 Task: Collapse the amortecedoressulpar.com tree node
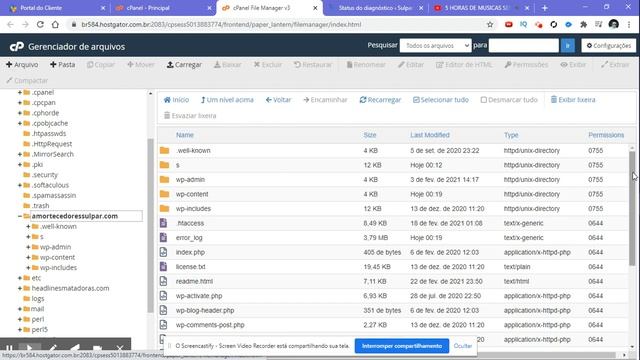20,216
